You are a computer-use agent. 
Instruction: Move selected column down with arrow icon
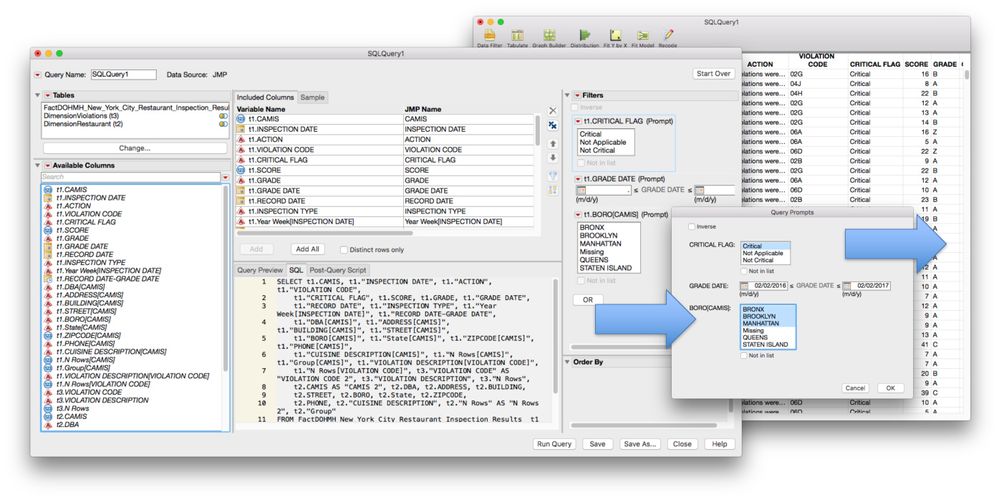pyautogui.click(x=552, y=157)
